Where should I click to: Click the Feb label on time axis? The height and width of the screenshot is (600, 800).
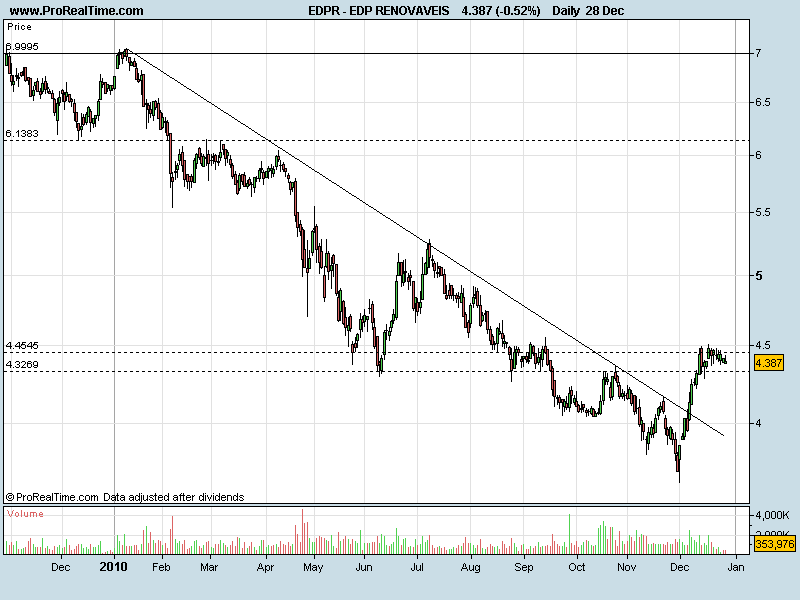[161, 567]
